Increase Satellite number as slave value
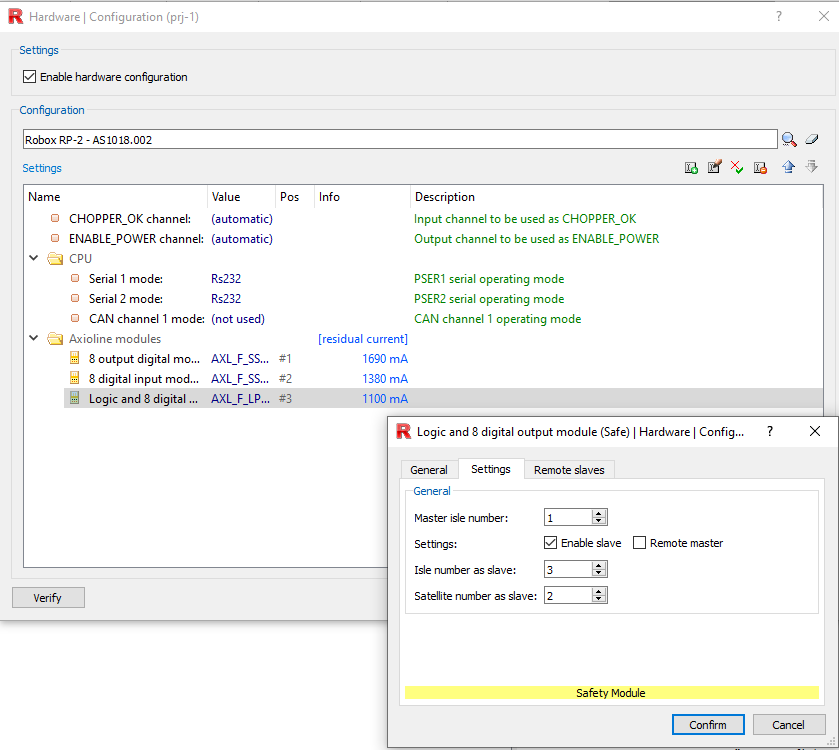Image resolution: width=839 pixels, height=750 pixels. [599, 591]
